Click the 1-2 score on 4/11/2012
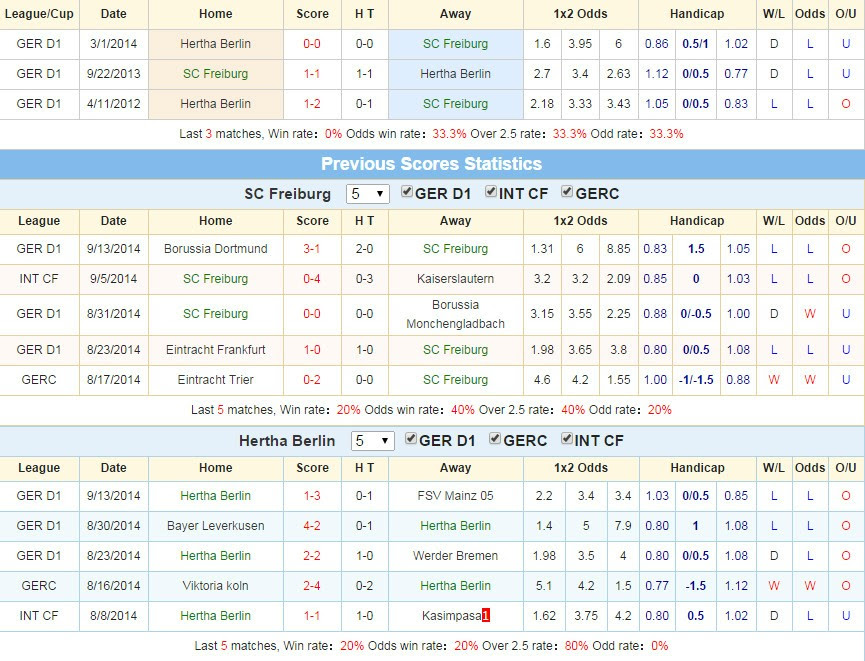Screen dimensions: 865x661 [312, 104]
